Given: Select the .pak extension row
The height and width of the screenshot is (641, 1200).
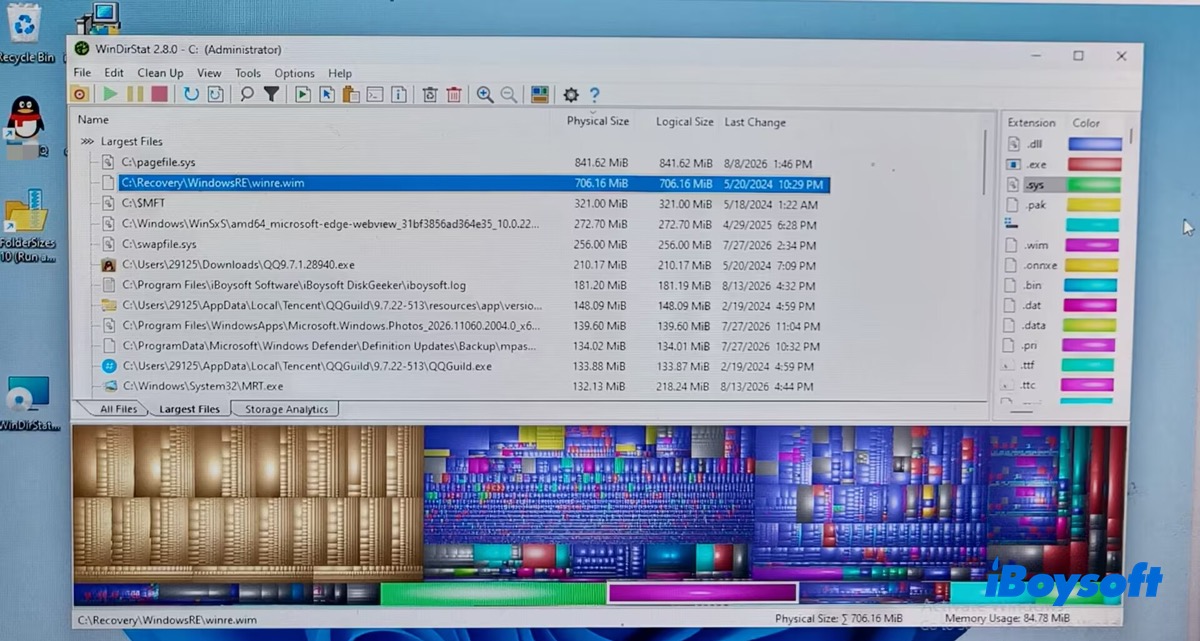Looking at the screenshot, I should click(x=1063, y=205).
